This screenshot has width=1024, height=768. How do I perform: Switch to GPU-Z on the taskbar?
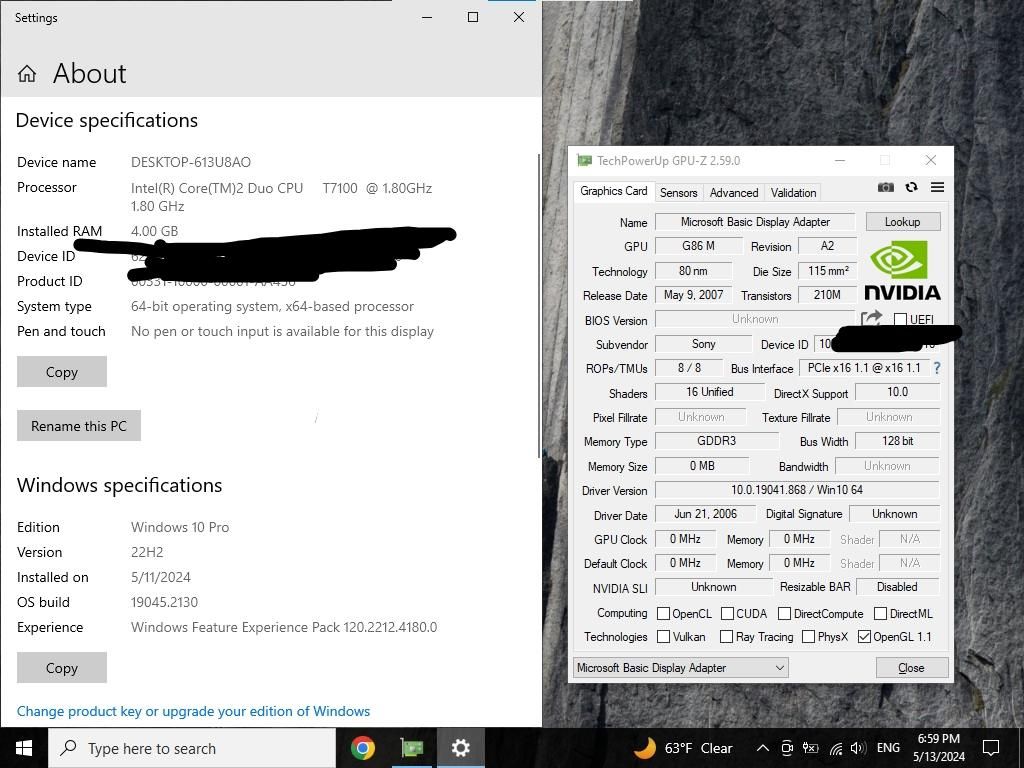(x=411, y=748)
